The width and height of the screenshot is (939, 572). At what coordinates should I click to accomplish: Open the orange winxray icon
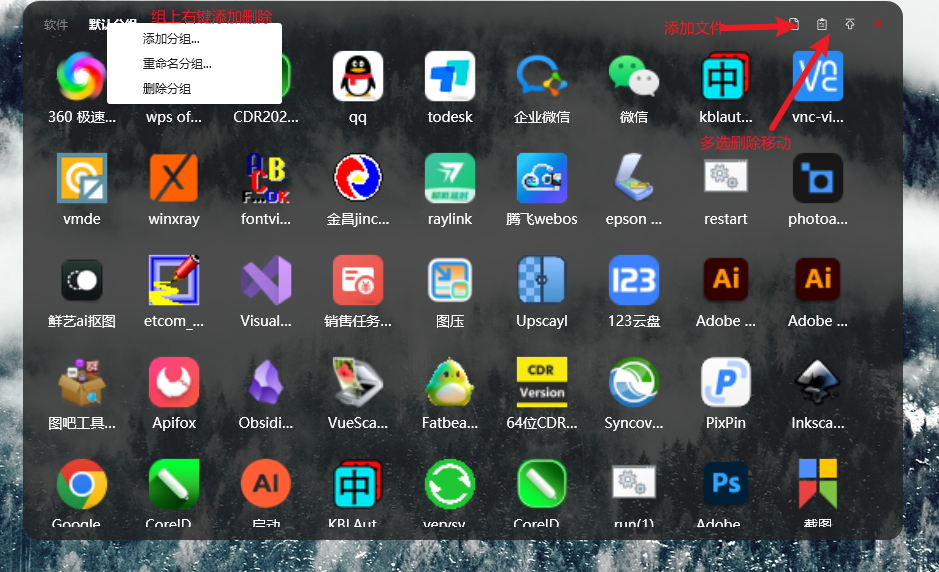coord(174,178)
